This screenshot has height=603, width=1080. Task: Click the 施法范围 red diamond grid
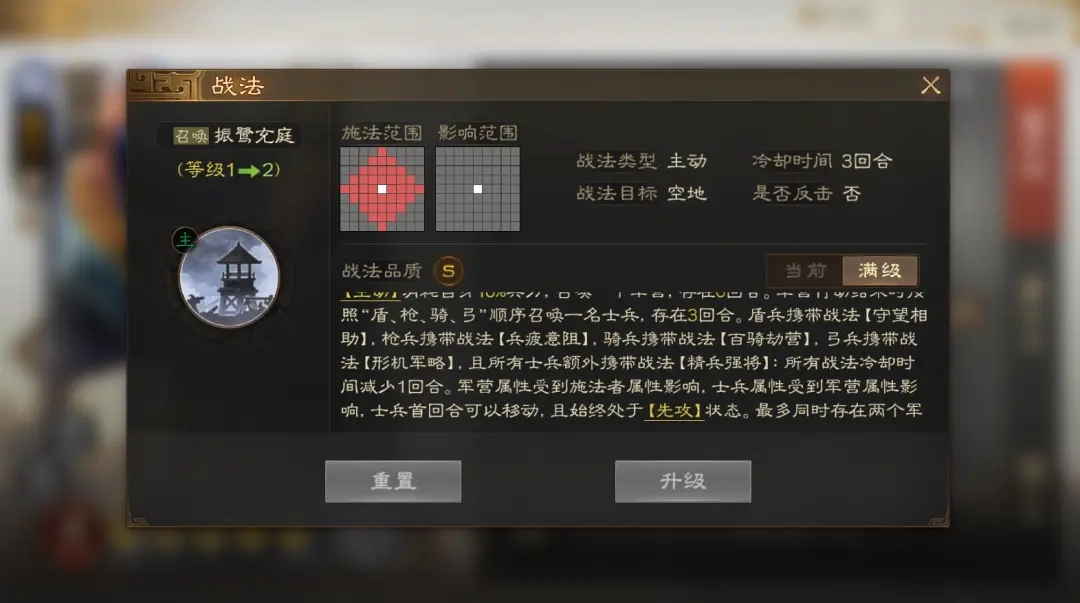pyautogui.click(x=382, y=189)
